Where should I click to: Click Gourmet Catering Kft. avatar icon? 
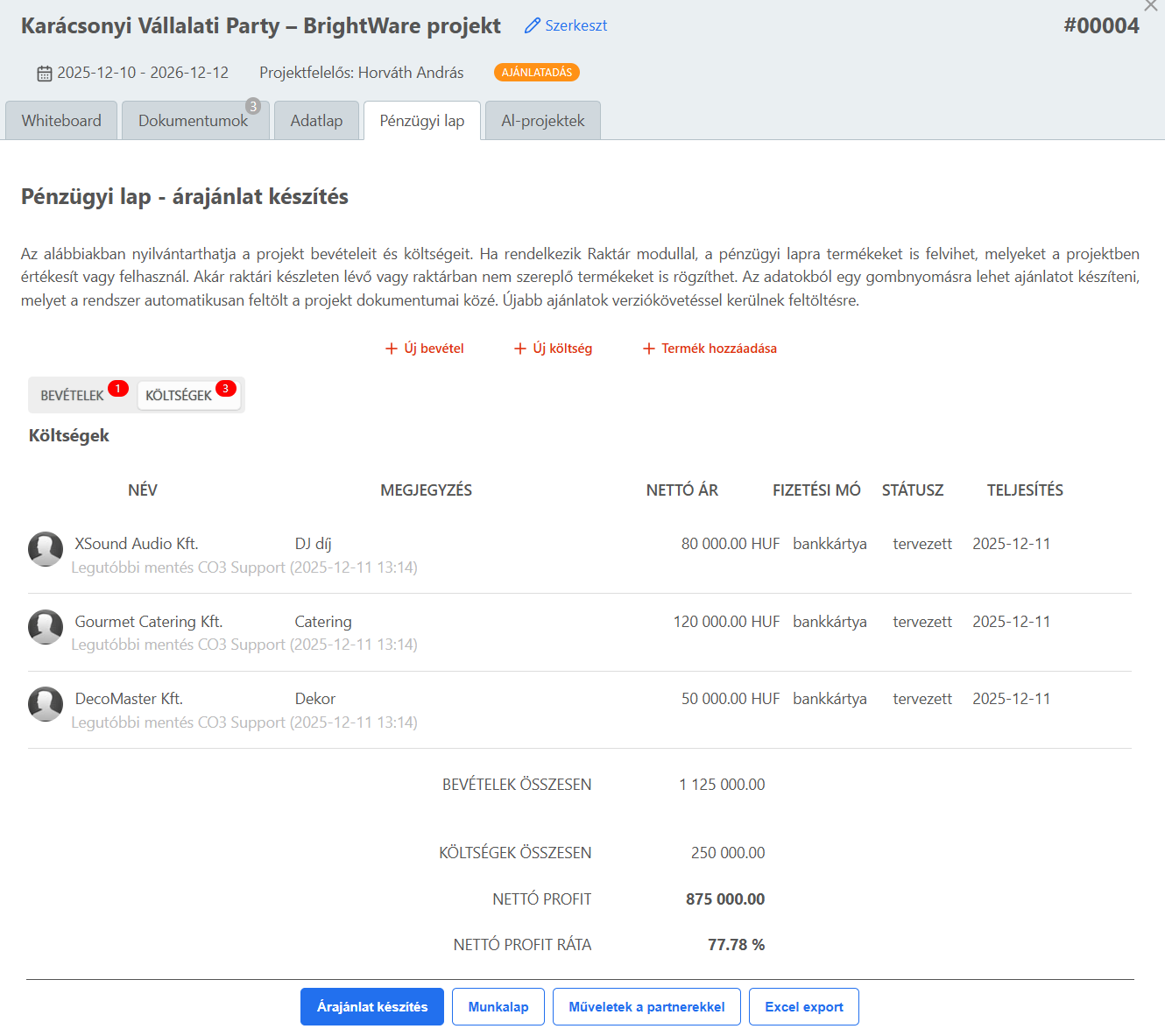(46, 627)
